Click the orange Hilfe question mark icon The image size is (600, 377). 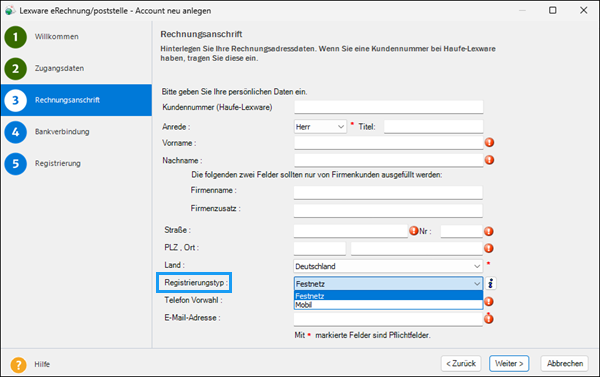pyautogui.click(x=18, y=364)
